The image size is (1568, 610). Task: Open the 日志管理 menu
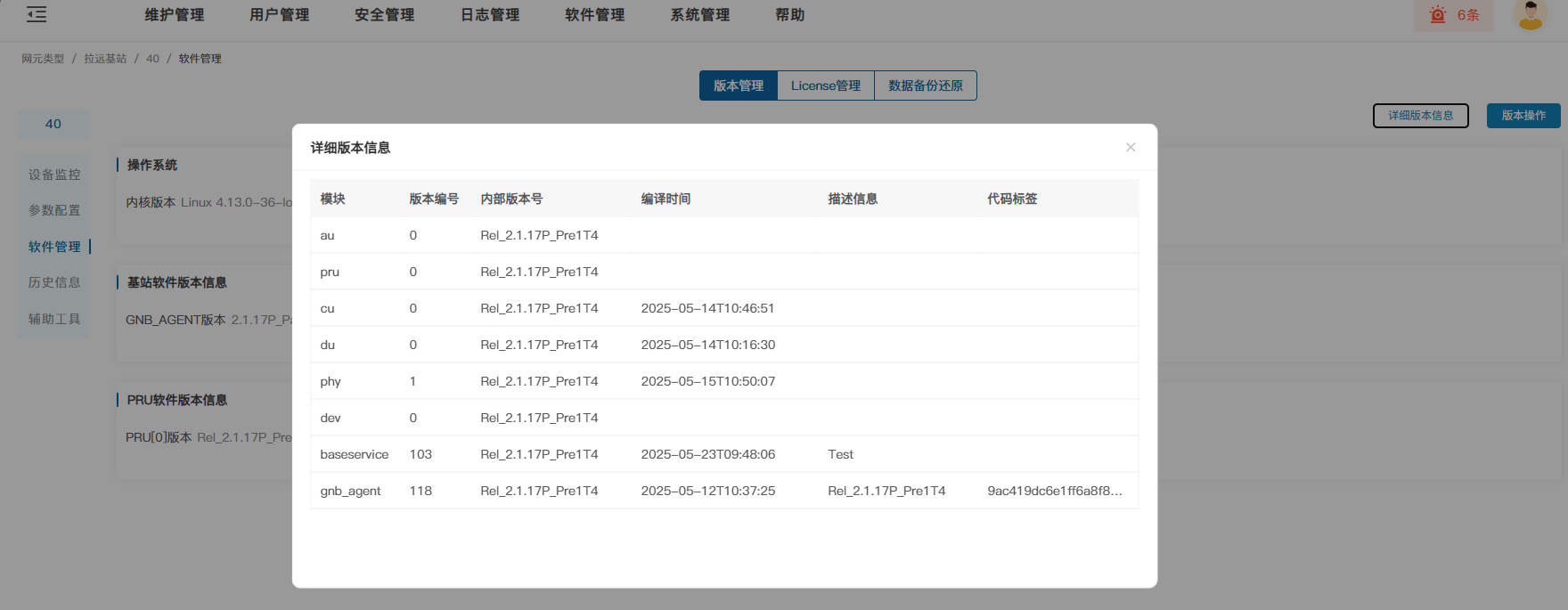[490, 15]
